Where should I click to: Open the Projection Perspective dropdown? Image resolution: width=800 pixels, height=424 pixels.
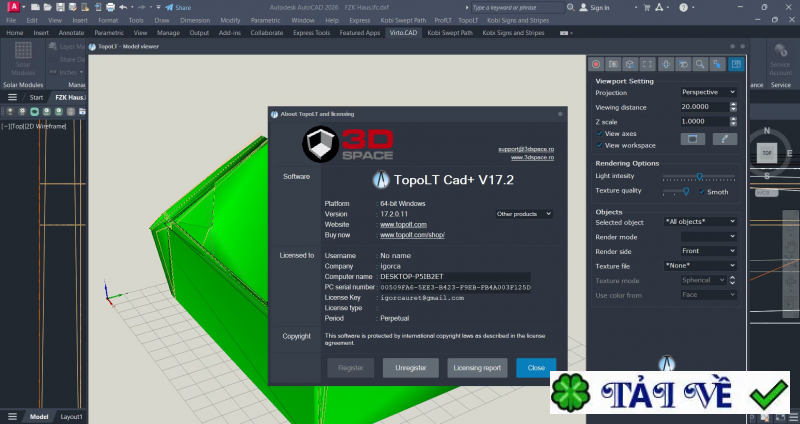click(709, 92)
